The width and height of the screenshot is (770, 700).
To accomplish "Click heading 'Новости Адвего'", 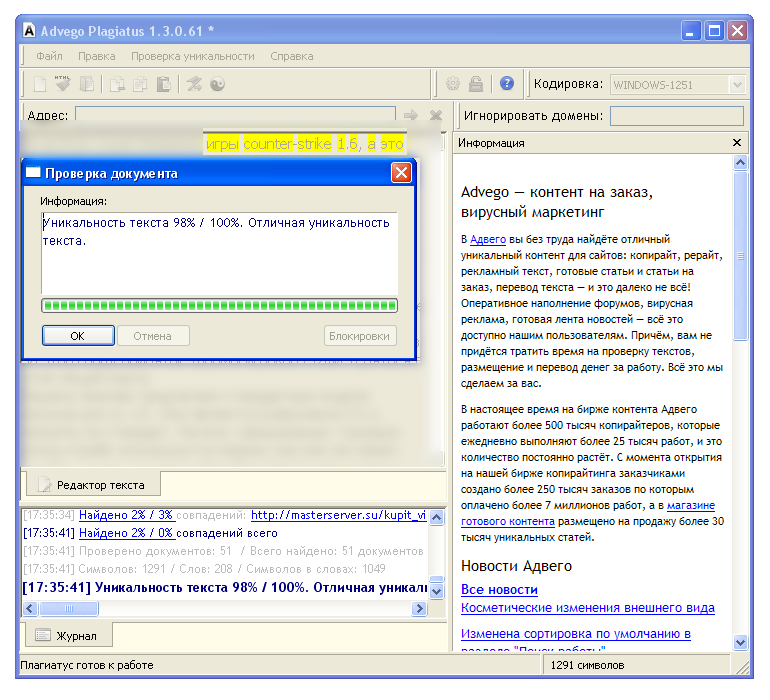I will (516, 566).
